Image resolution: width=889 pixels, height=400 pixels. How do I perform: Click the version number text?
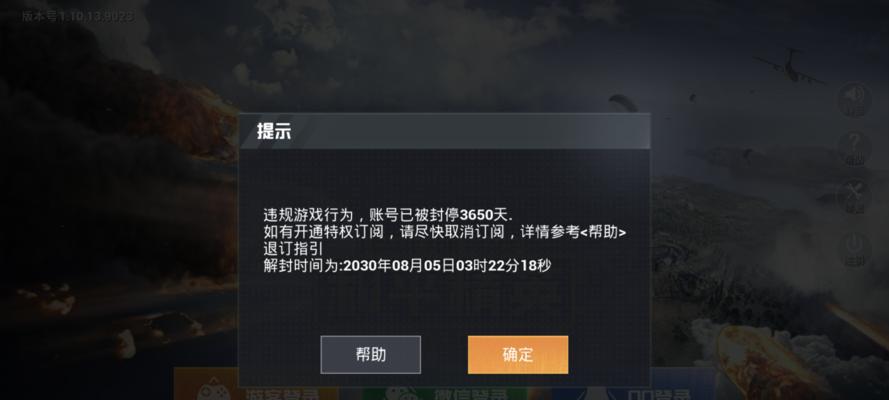pos(78,16)
